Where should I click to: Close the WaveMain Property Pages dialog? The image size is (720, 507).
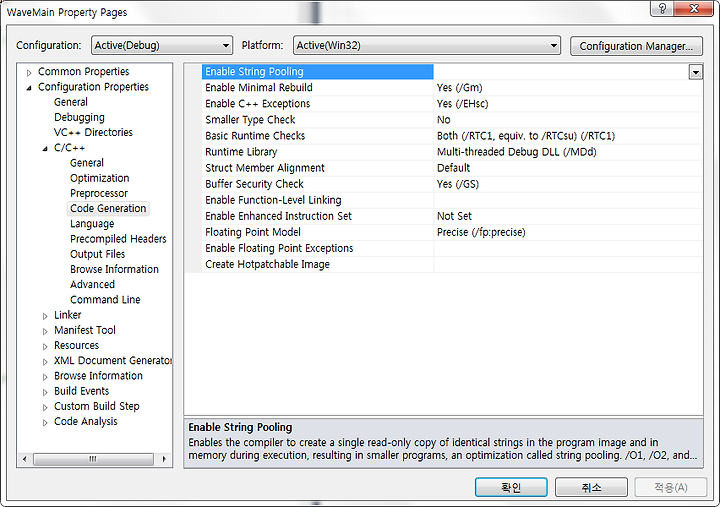pos(695,8)
